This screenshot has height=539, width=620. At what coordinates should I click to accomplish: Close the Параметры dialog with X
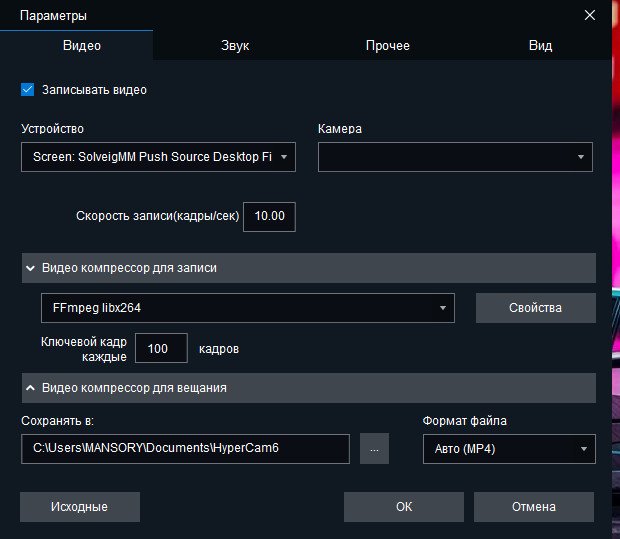[x=590, y=15]
